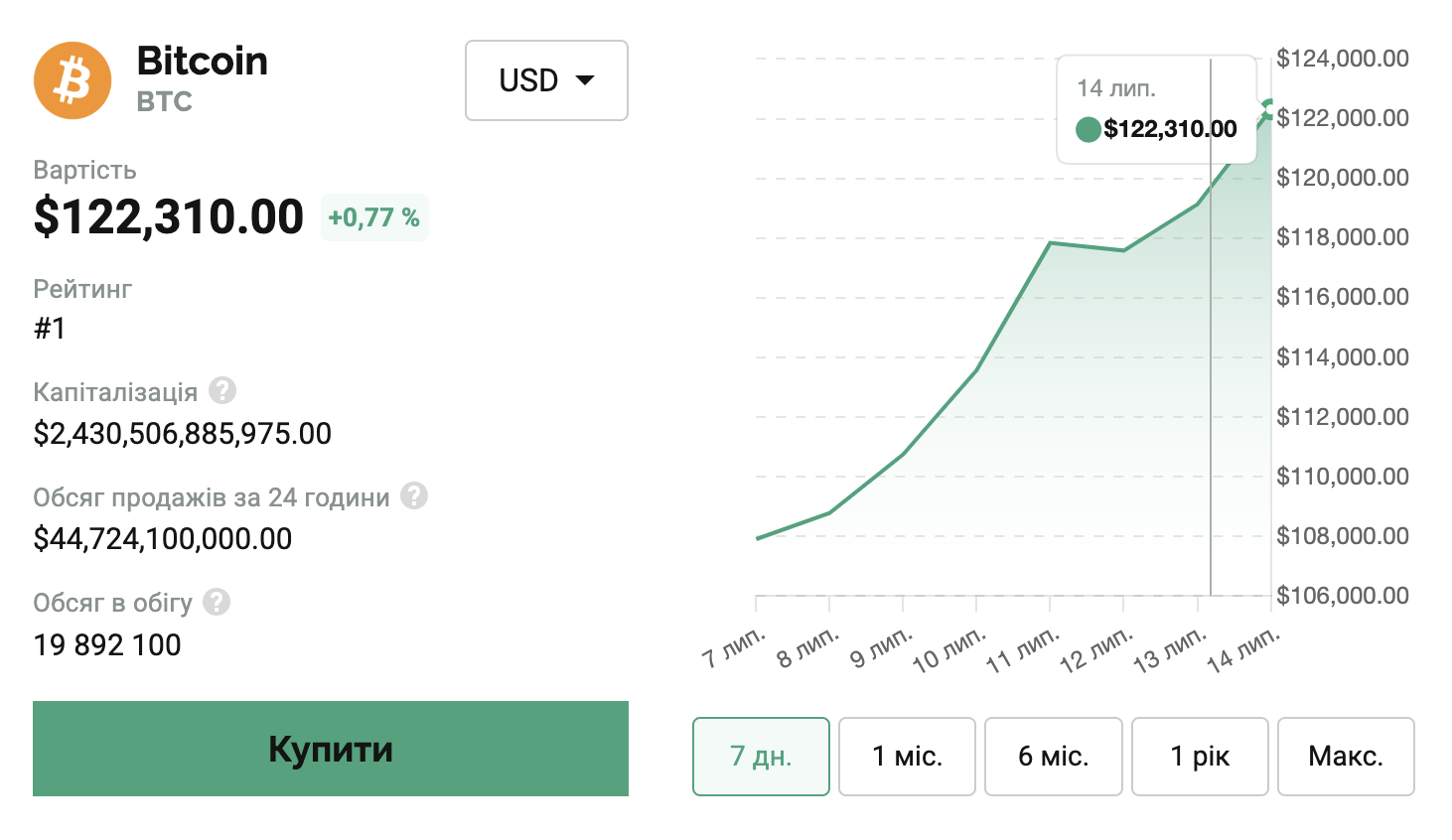Click the orange Bitcoin logo icon

click(x=73, y=80)
